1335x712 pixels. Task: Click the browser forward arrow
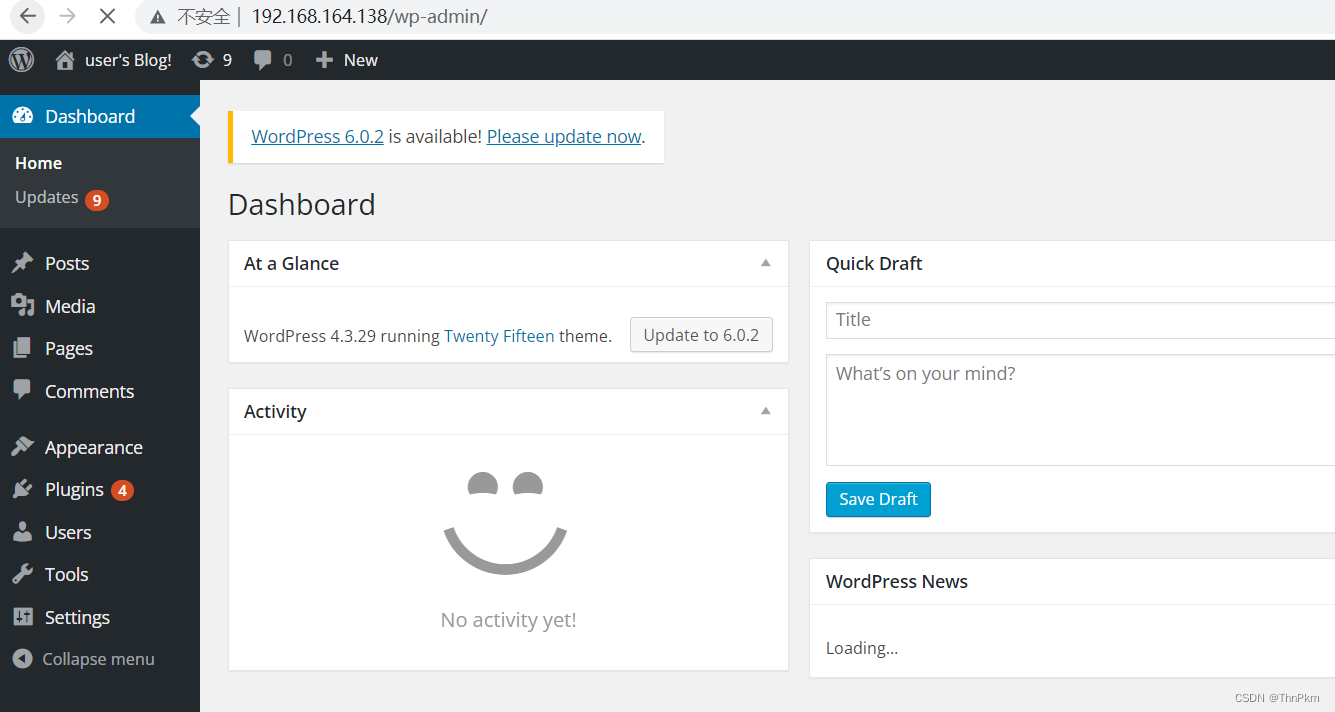pos(67,16)
